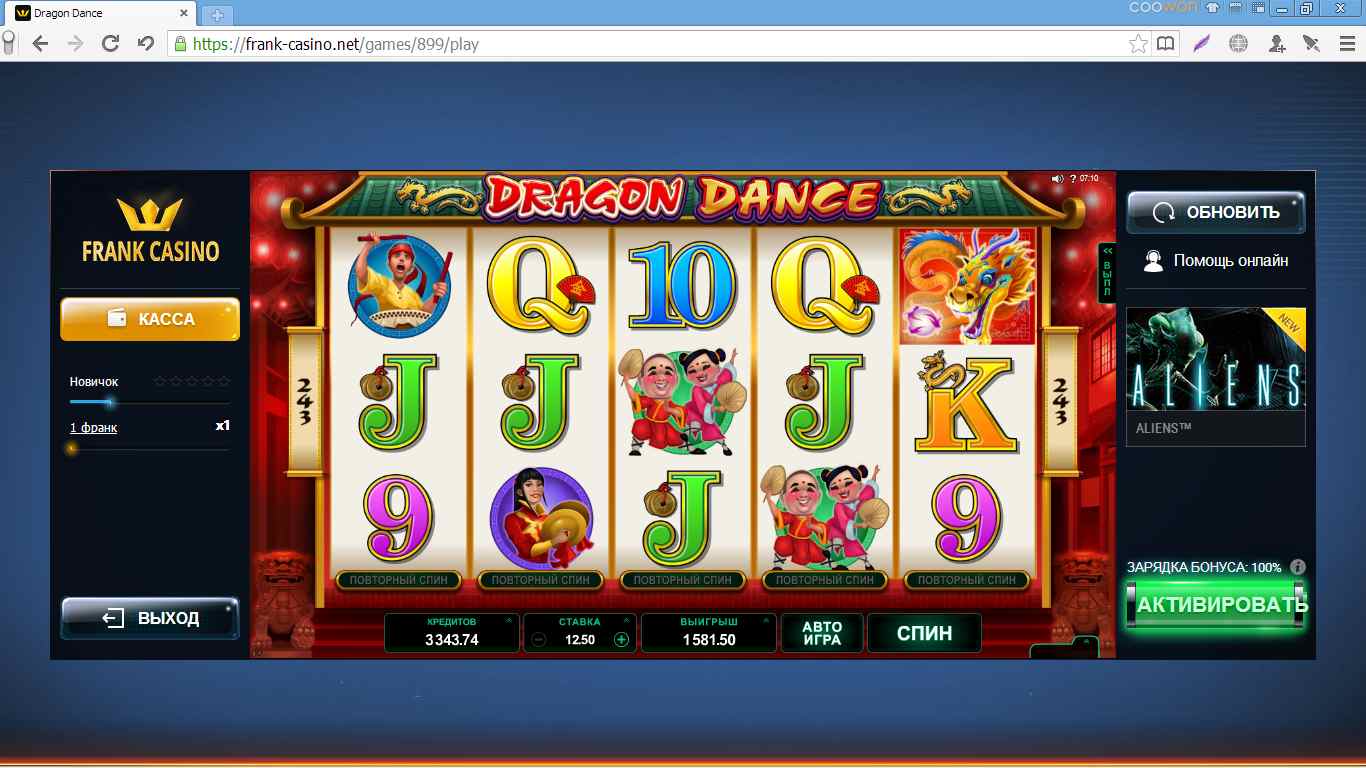Mute the game sound speaker icon
This screenshot has height=768, width=1366.
1057,179
